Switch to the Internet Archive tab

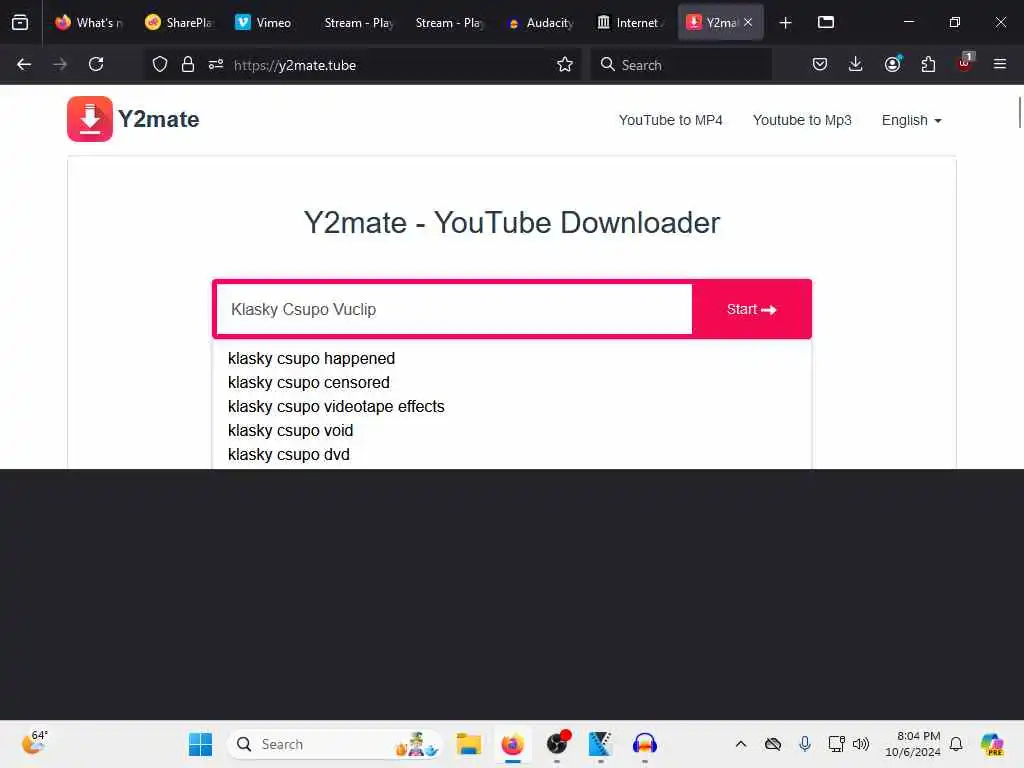630,23
